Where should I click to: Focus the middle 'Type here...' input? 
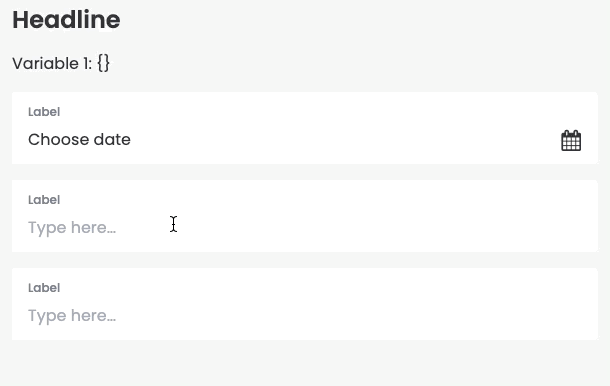(x=305, y=216)
